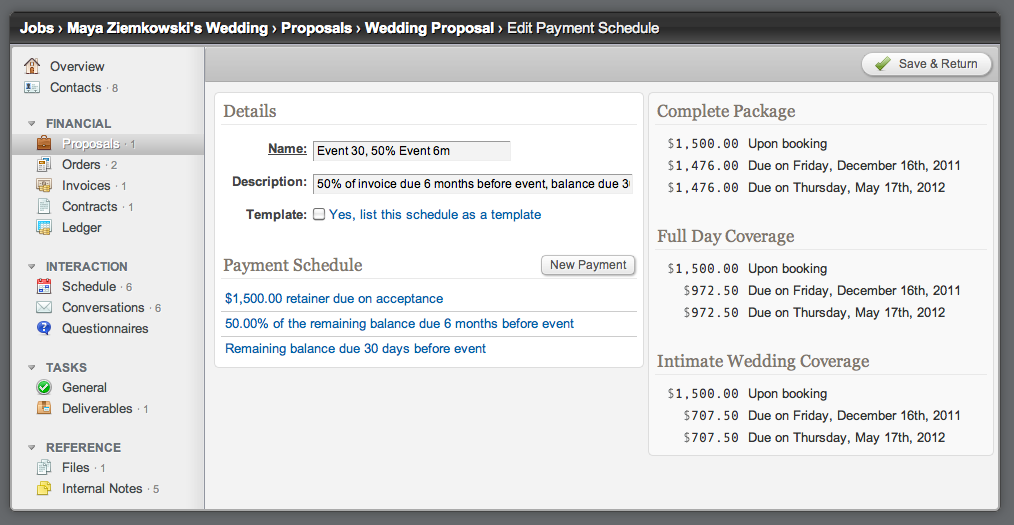This screenshot has height=525, width=1014.
Task: Click the Orders icon in sidebar
Action: (x=44, y=164)
